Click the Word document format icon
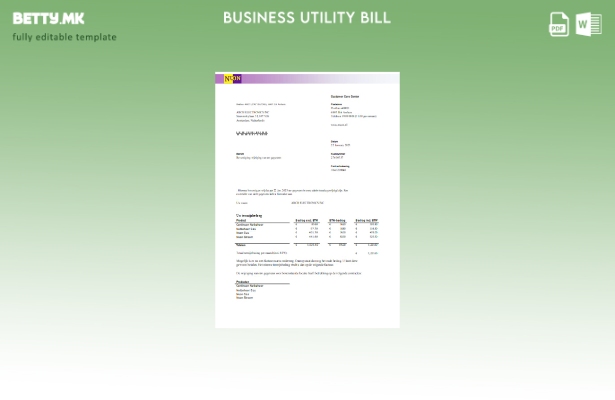Image resolution: width=615 pixels, height=400 pixels. 589,25
